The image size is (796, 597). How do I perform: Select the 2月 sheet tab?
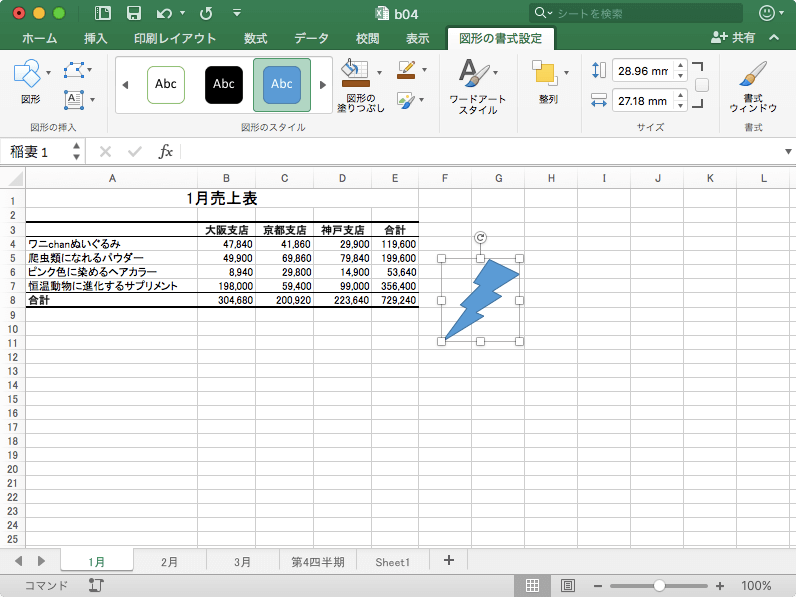(x=169, y=562)
